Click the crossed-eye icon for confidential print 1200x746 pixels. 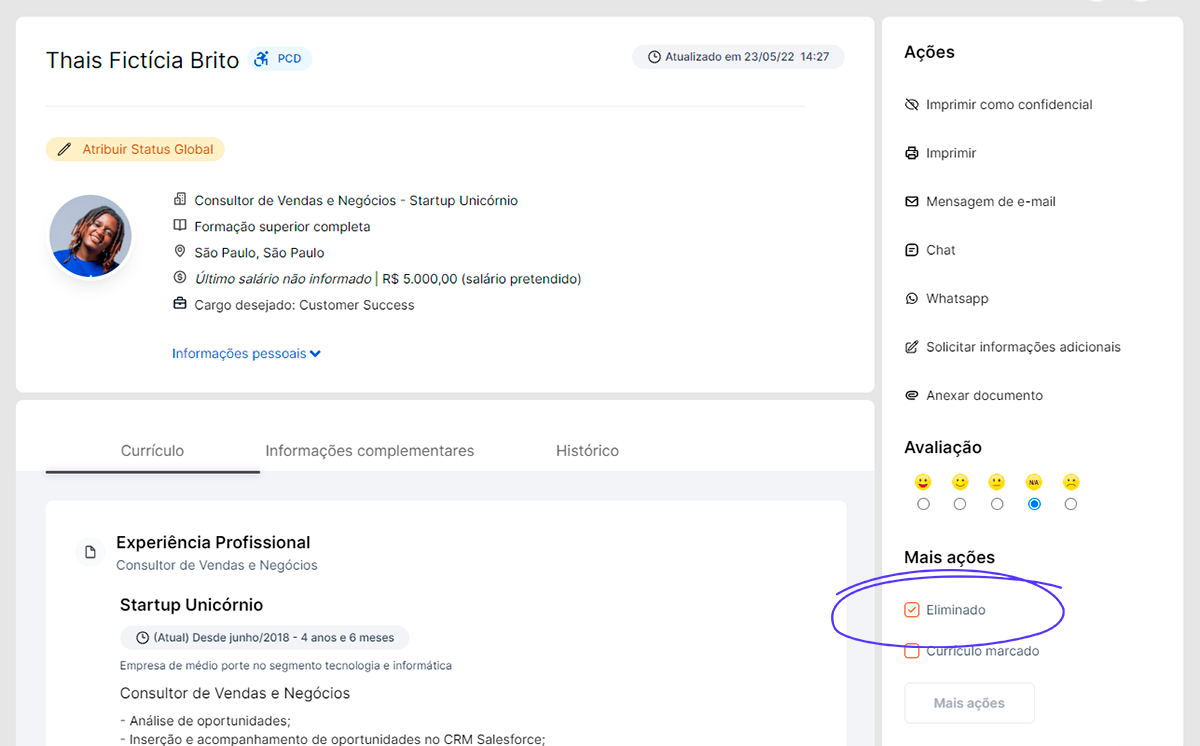[x=911, y=104]
